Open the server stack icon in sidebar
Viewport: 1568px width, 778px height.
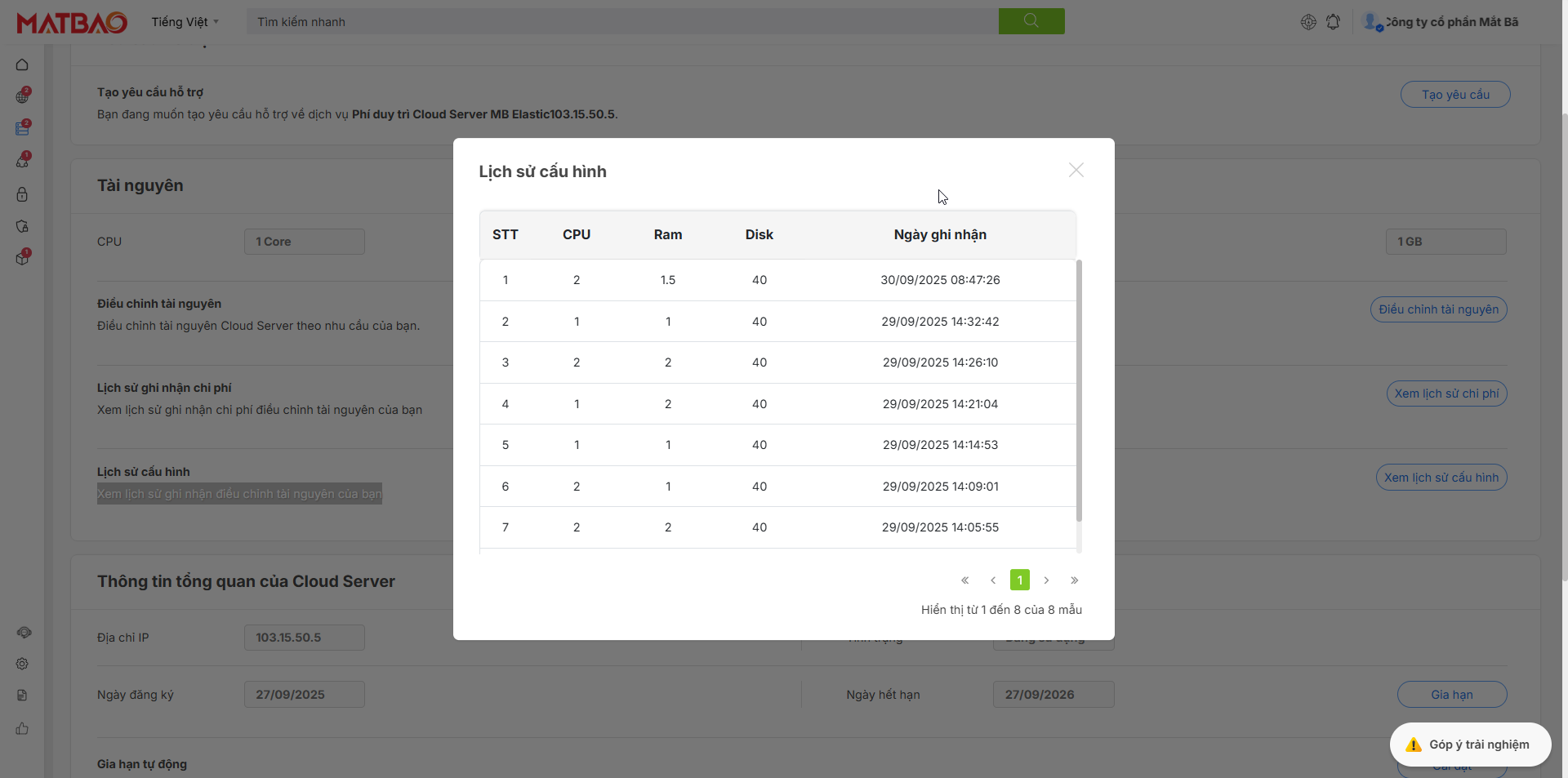click(x=22, y=129)
